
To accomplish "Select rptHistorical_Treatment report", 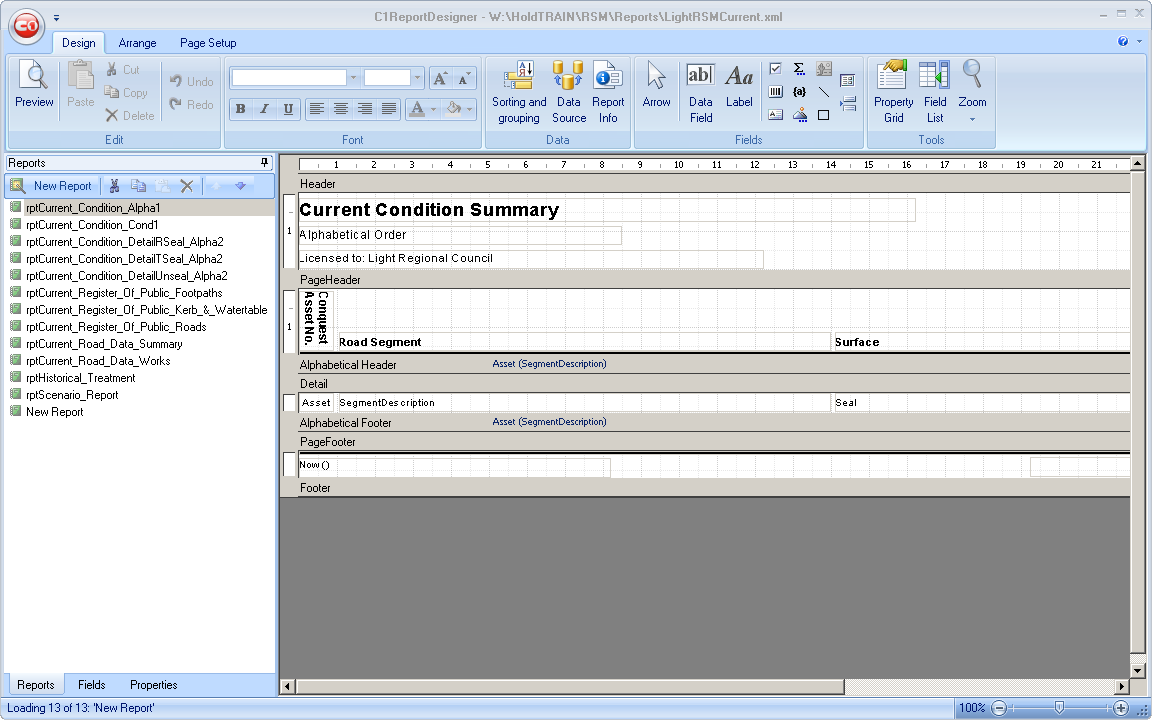I will pyautogui.click(x=80, y=378).
